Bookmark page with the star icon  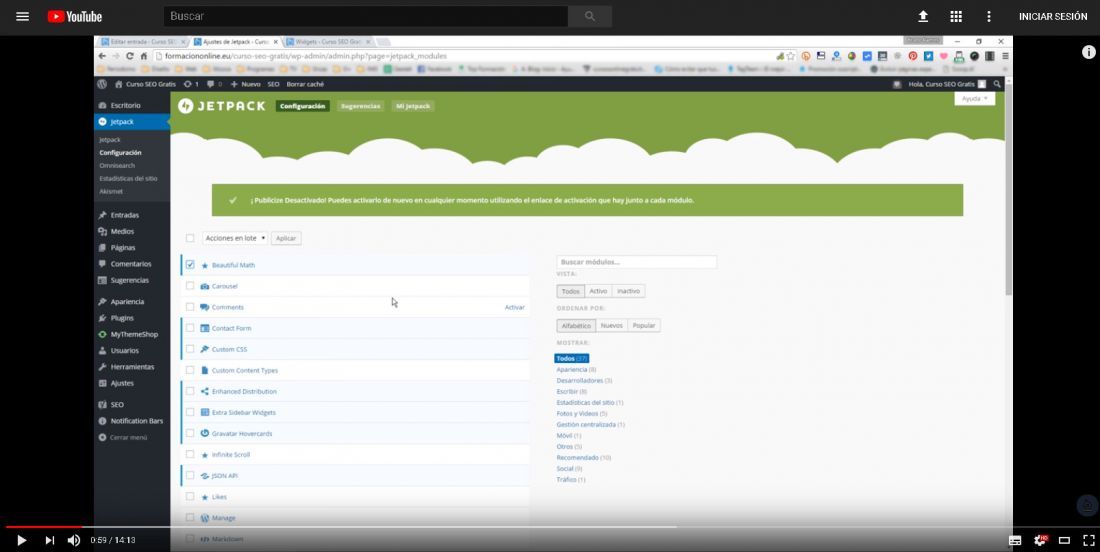coord(791,56)
